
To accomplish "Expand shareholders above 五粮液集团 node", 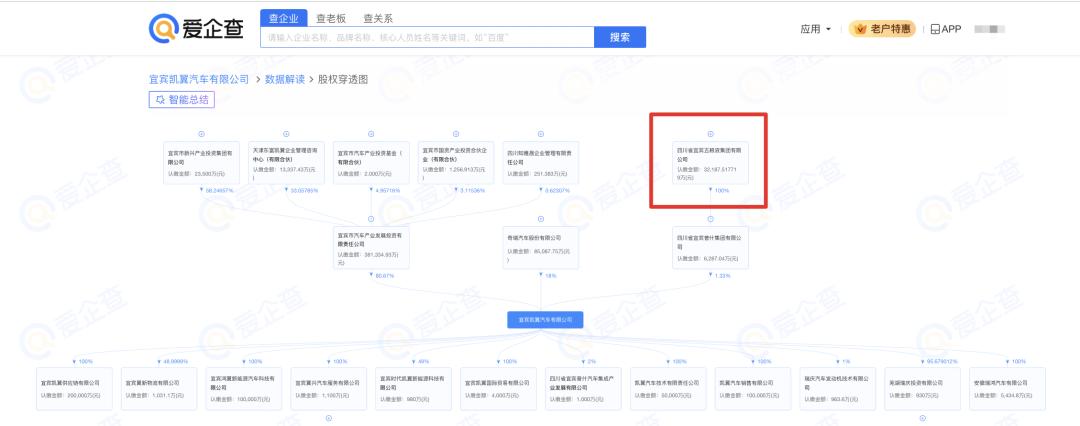I will 710,134.
